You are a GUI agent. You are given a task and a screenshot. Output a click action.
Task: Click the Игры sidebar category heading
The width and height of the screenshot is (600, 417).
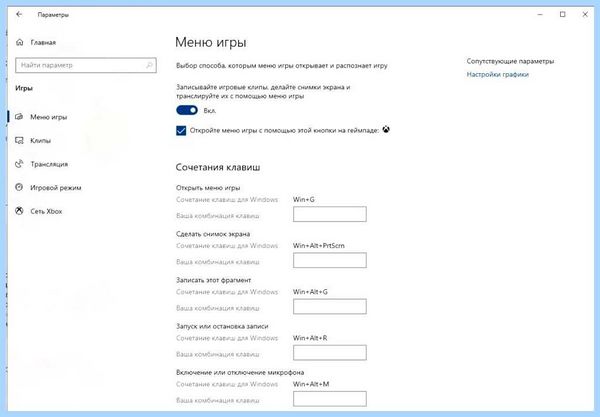coord(24,88)
